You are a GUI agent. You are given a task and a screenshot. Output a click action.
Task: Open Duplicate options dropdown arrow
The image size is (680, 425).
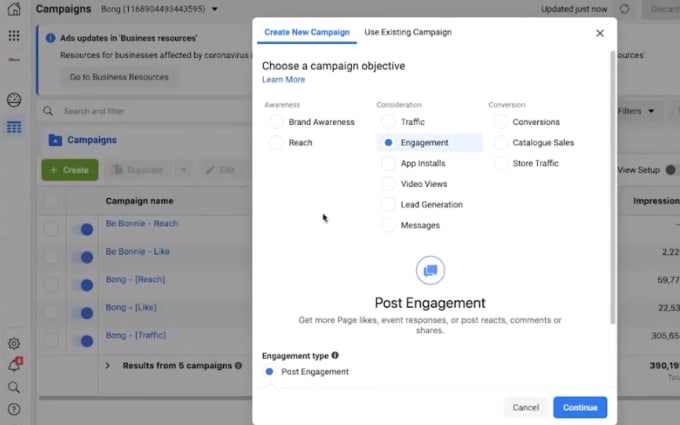183,170
